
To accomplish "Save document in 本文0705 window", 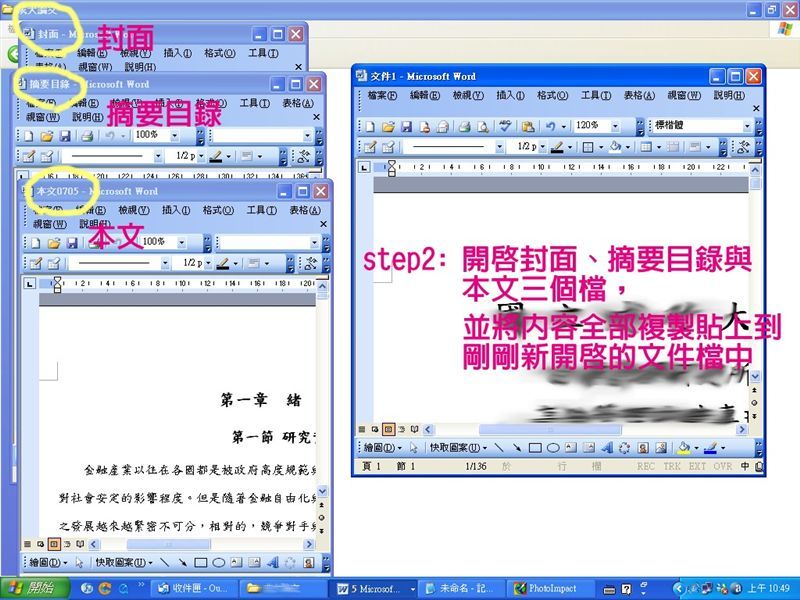I will (72, 243).
